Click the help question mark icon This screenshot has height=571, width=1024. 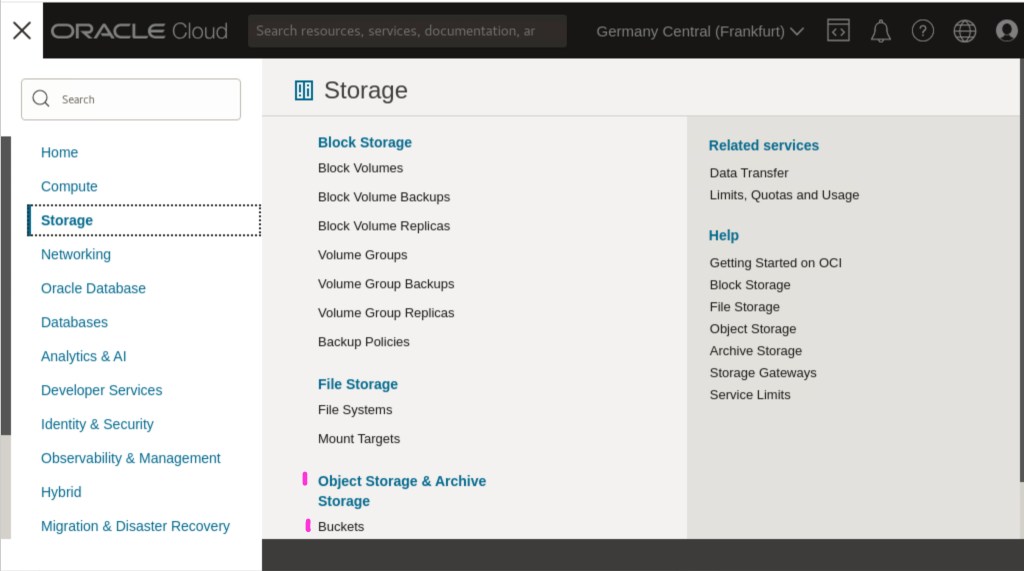click(923, 31)
